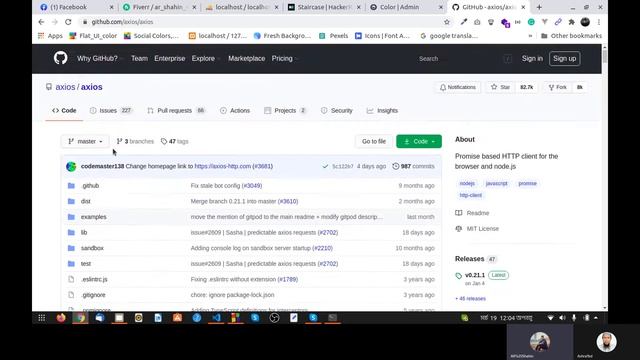Open the test folder
The image size is (640, 360).
86,264
